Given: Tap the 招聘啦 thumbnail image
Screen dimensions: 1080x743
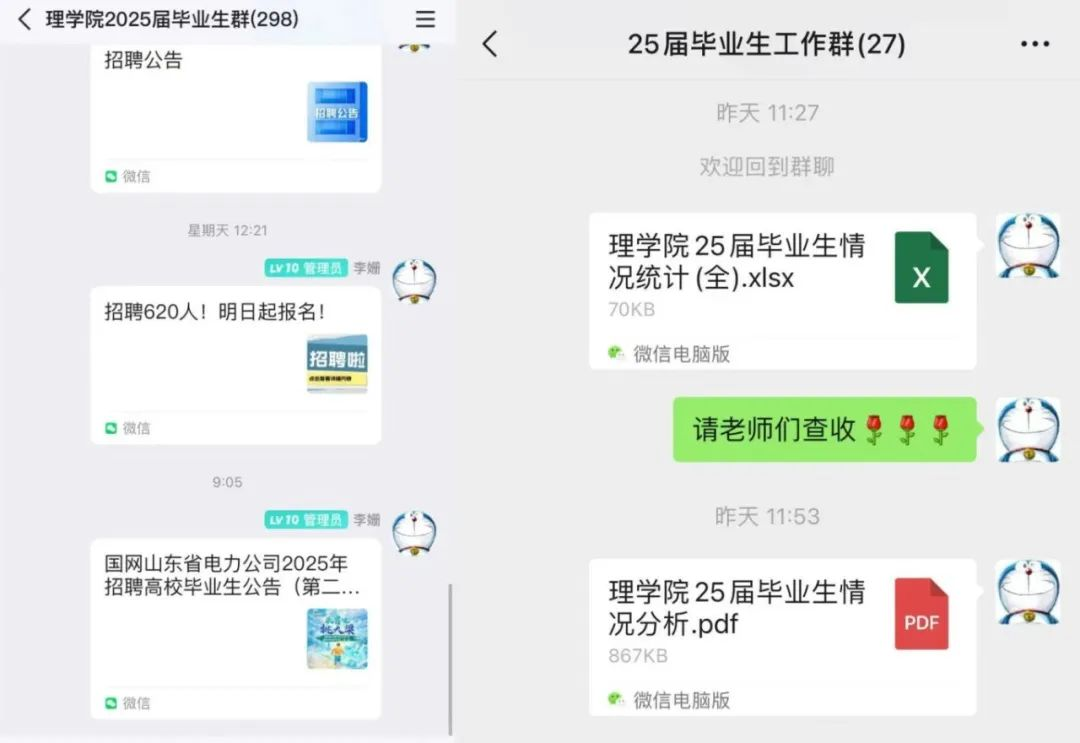Looking at the screenshot, I should coord(337,364).
